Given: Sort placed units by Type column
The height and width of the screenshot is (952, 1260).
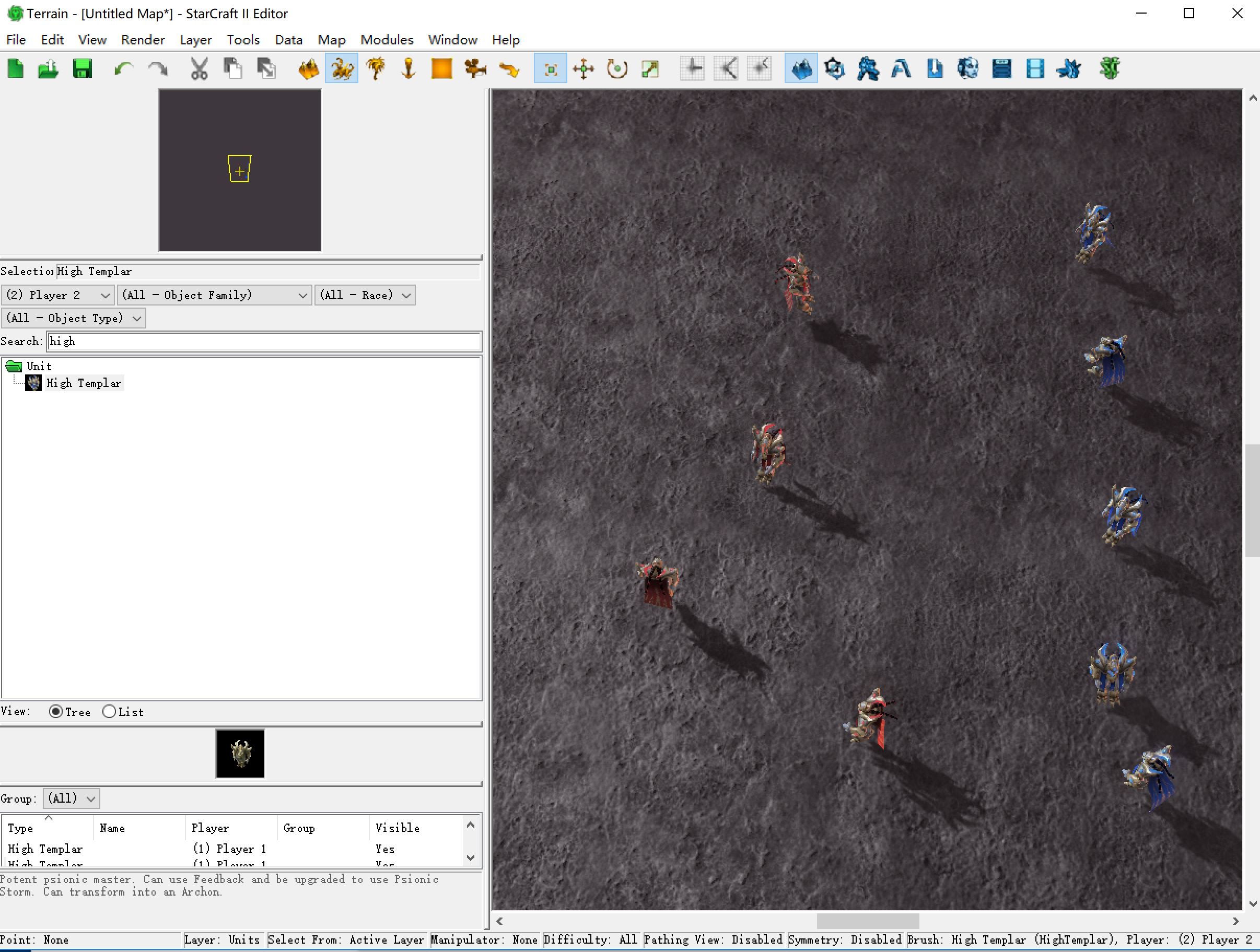Looking at the screenshot, I should point(48,828).
